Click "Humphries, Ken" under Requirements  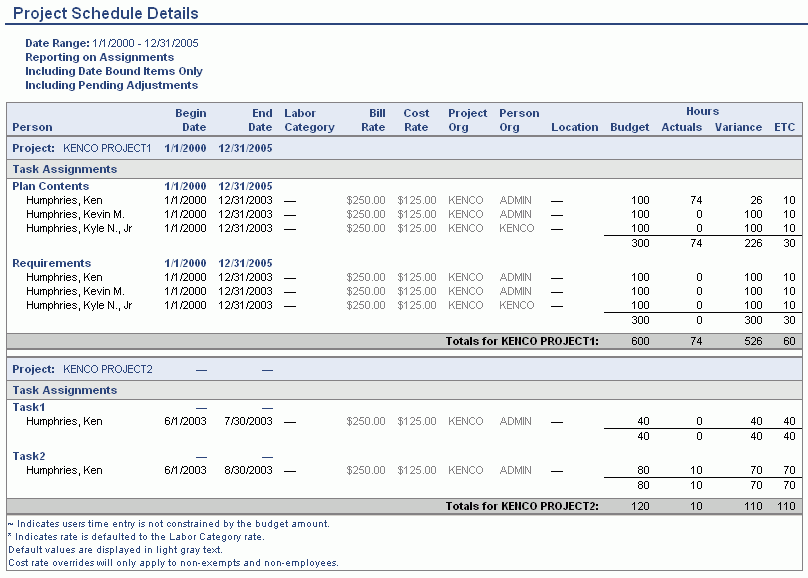[64, 277]
